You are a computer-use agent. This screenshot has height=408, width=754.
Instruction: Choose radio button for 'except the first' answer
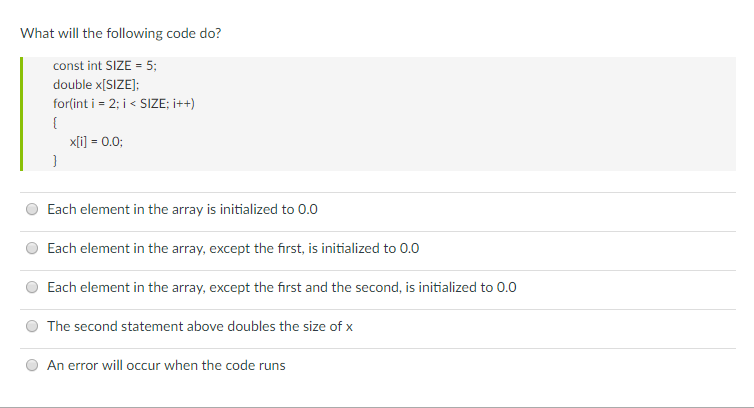(32, 248)
